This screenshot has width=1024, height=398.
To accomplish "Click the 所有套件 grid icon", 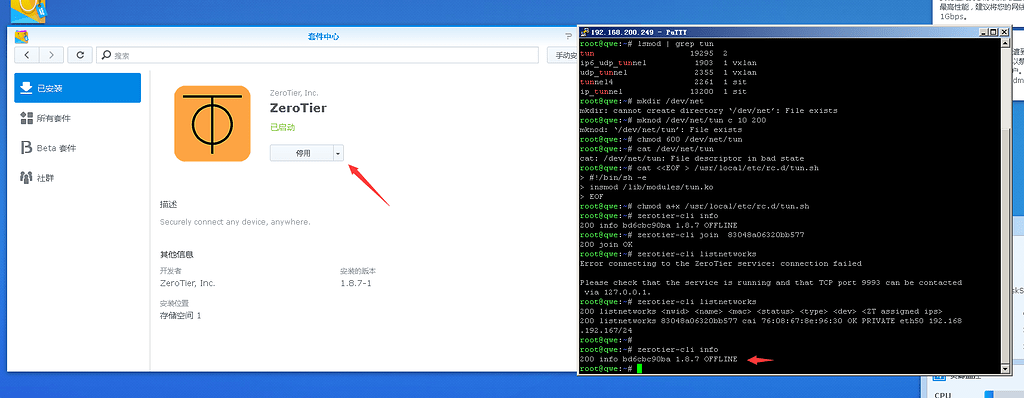I will coord(26,118).
